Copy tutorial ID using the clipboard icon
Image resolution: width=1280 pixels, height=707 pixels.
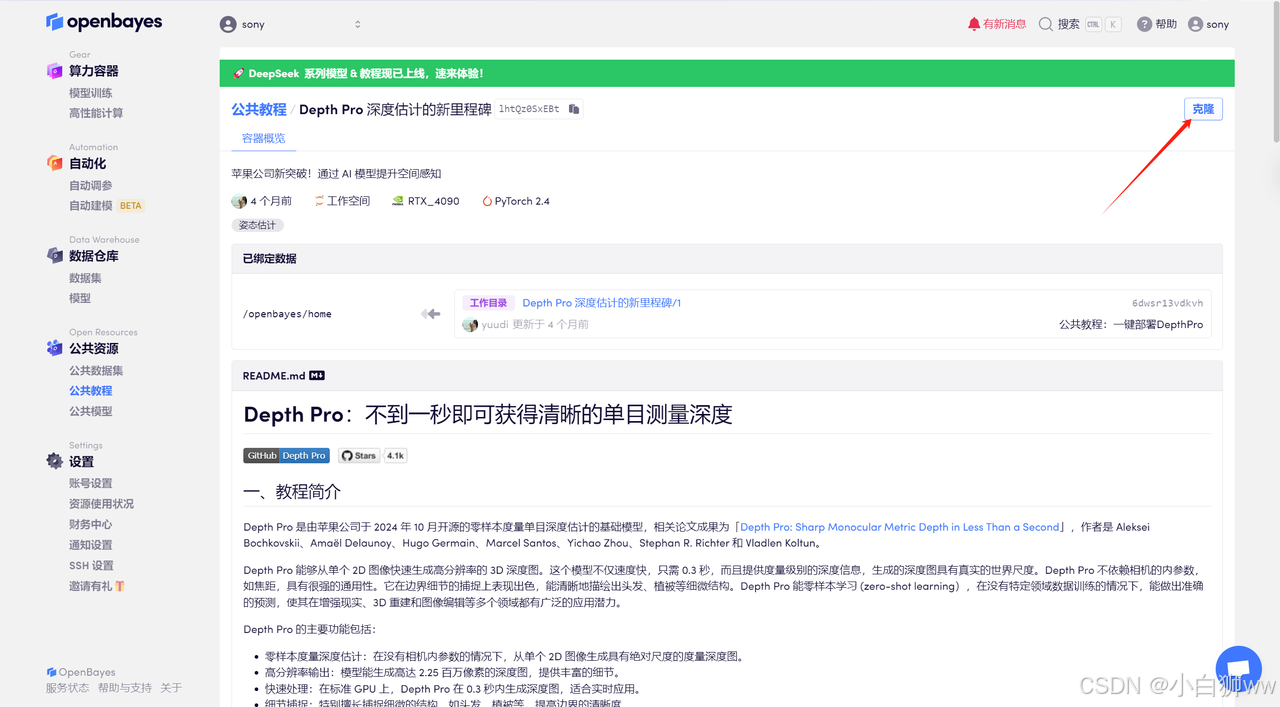point(573,109)
